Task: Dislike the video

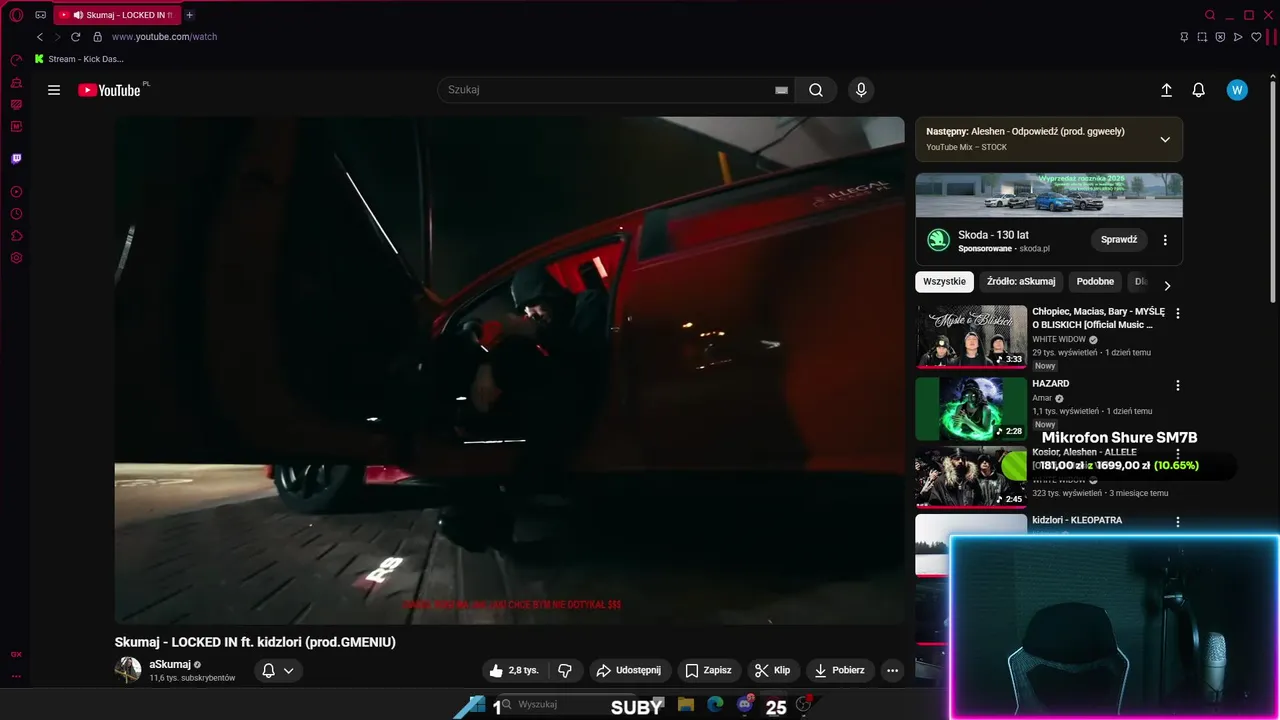Action: [x=565, y=670]
